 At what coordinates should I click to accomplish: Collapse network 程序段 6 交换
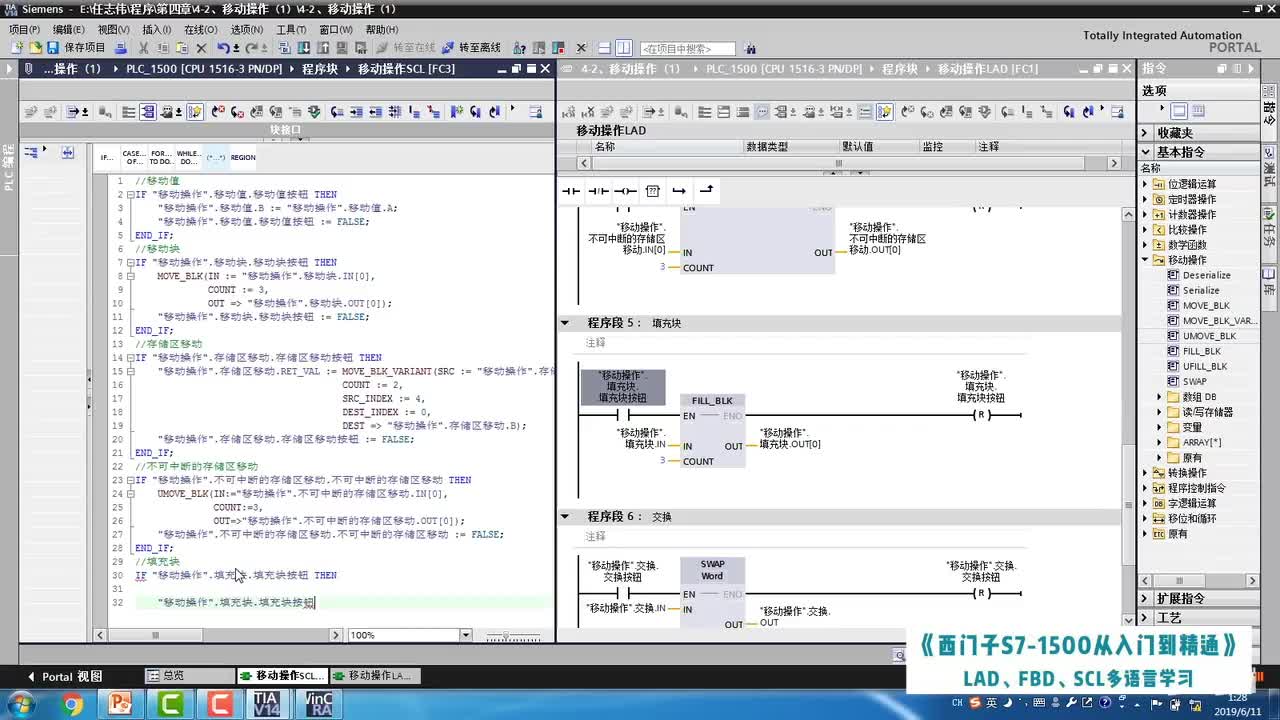tap(565, 516)
